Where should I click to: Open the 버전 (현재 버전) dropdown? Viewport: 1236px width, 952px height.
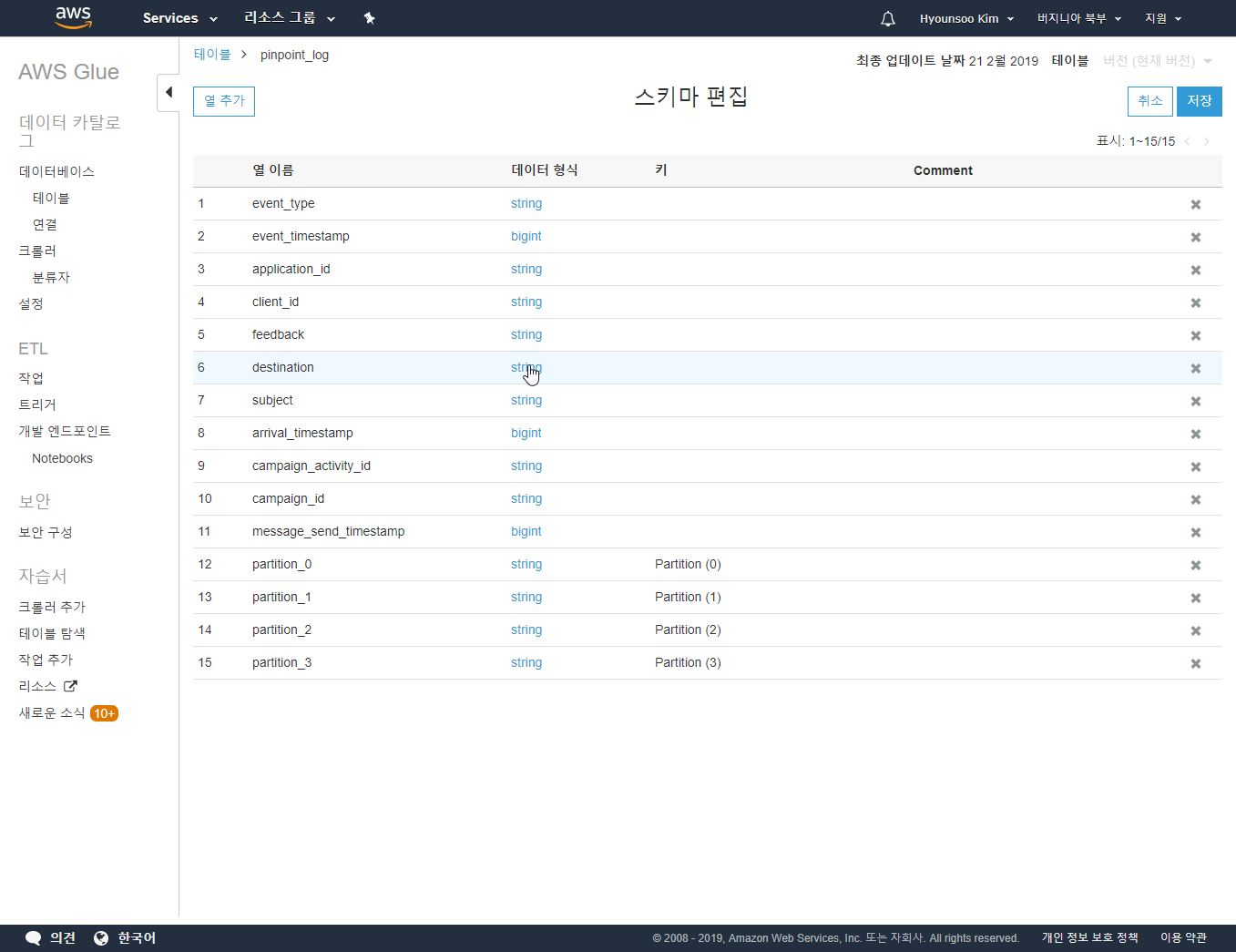pos(1158,61)
